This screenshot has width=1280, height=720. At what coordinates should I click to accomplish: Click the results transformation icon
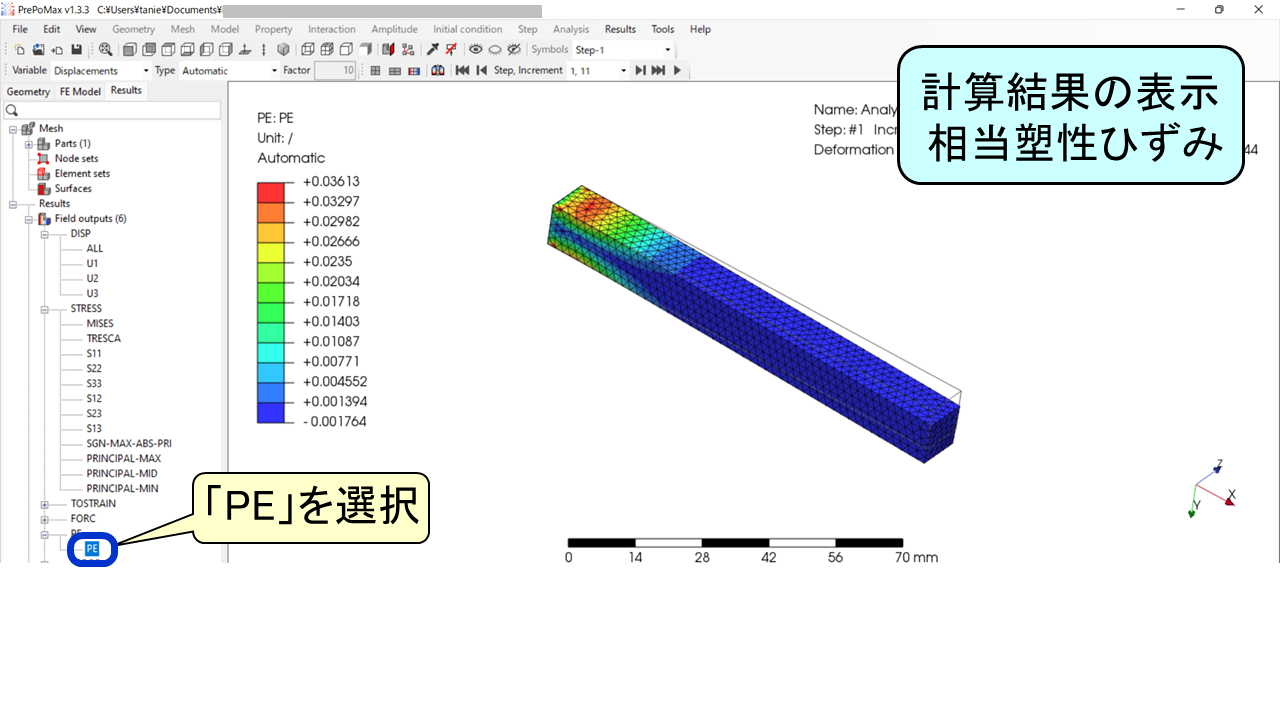pos(438,71)
